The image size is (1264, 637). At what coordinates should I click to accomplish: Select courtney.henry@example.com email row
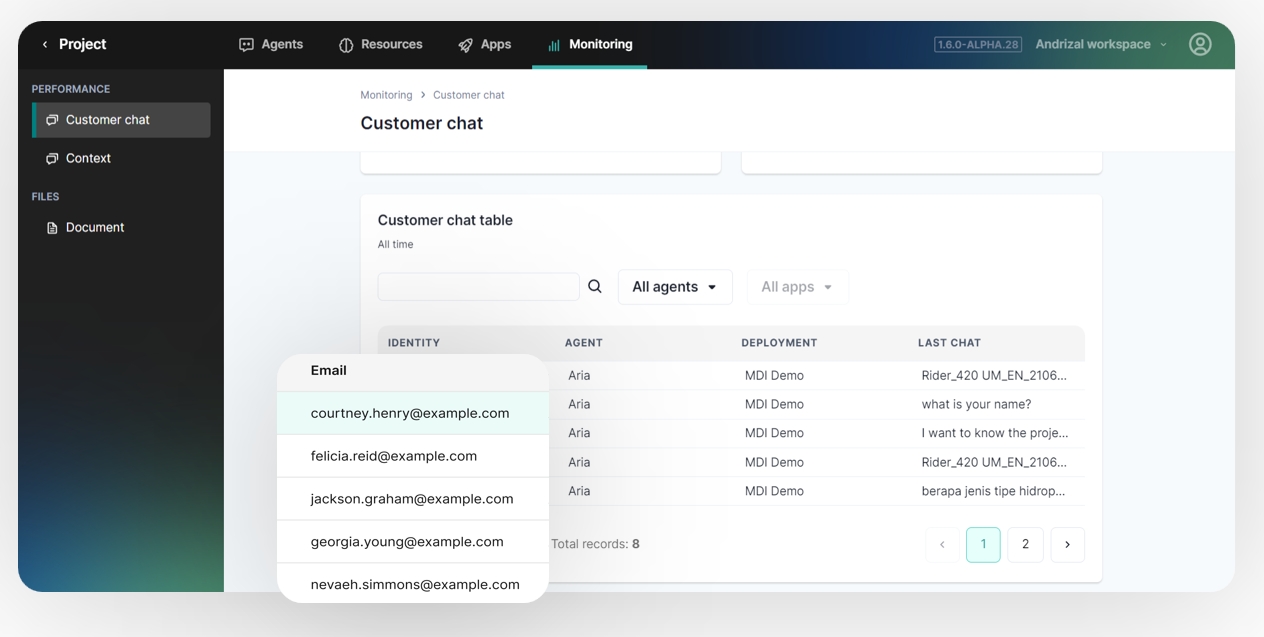pyautogui.click(x=410, y=413)
